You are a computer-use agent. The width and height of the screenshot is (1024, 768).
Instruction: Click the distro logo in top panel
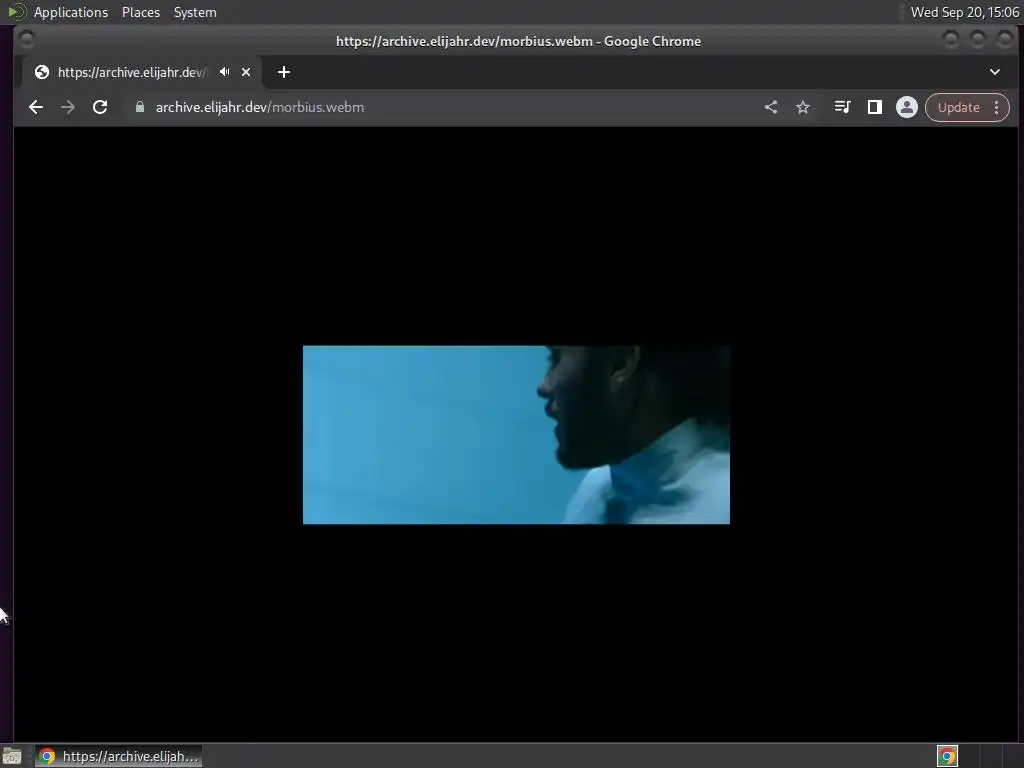16,12
